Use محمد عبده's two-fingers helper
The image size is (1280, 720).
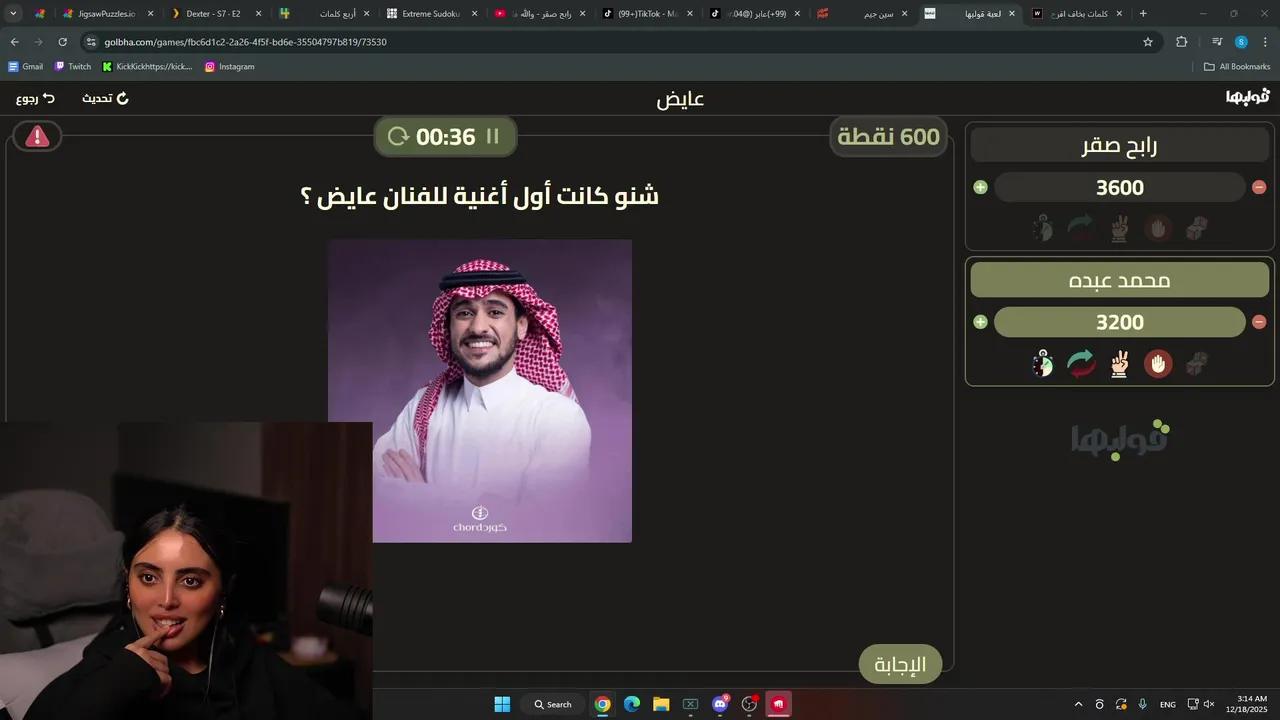[x=1119, y=363]
